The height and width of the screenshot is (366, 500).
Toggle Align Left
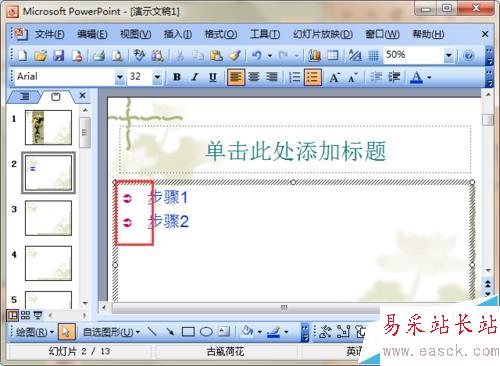(236, 77)
